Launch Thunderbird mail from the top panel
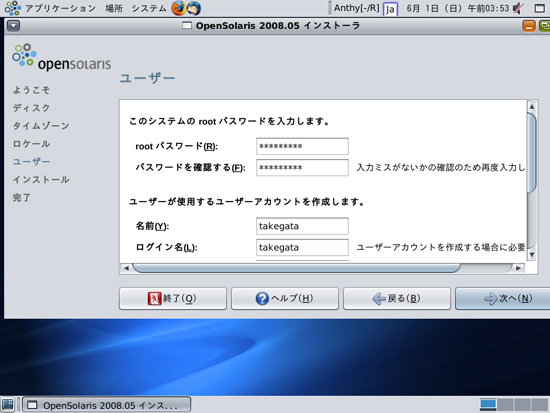This screenshot has height=413, width=550. coord(194,8)
